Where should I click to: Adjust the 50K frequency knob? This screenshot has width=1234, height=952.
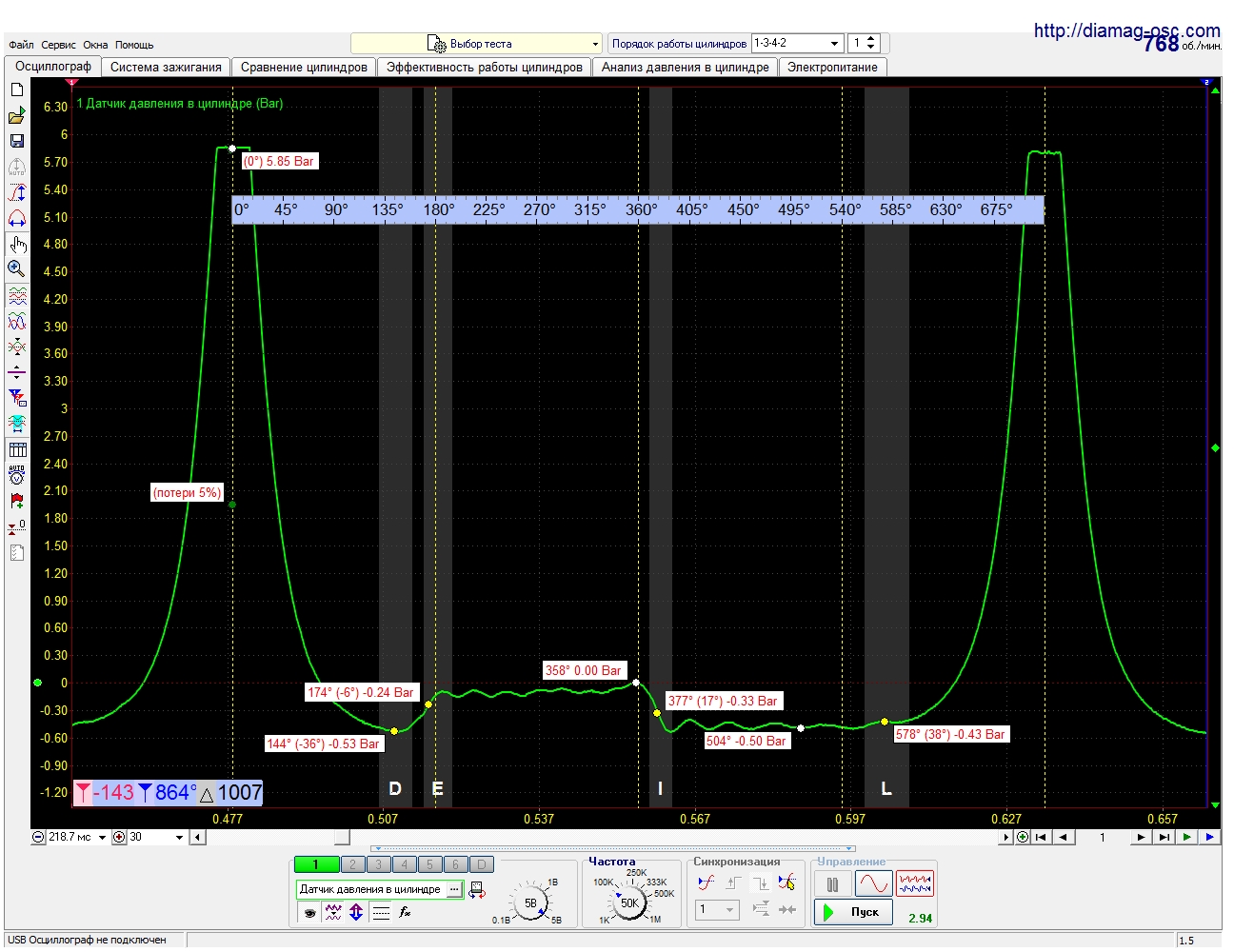click(629, 902)
